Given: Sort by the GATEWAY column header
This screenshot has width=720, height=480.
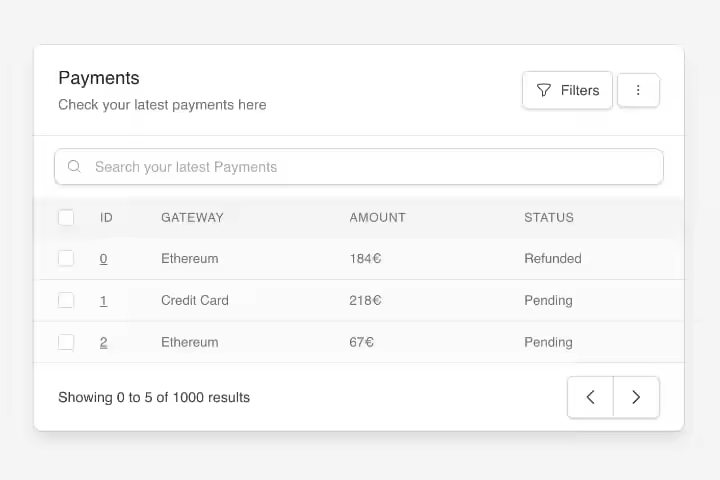Looking at the screenshot, I should click(192, 217).
